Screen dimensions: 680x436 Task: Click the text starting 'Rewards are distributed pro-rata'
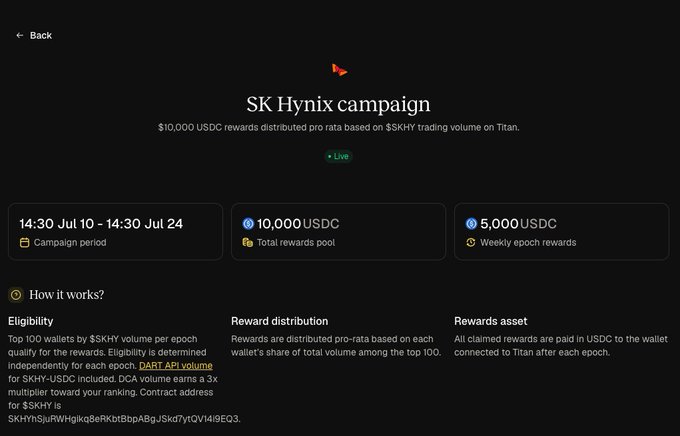tap(336, 346)
